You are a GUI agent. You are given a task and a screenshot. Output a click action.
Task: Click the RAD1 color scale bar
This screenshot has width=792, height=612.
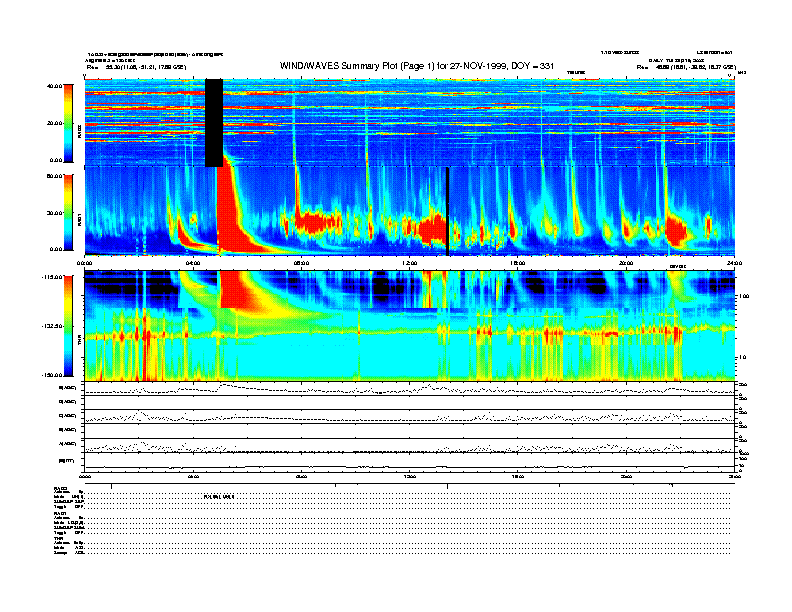(68, 213)
